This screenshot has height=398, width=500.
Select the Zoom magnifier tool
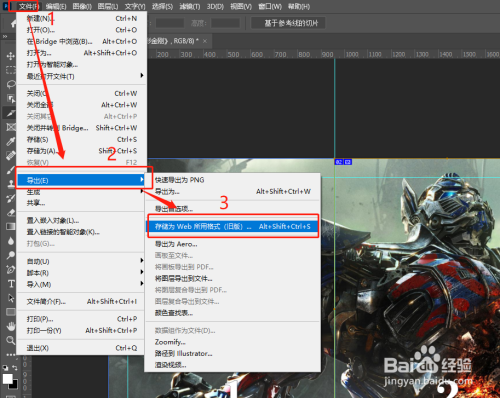tap(11, 340)
